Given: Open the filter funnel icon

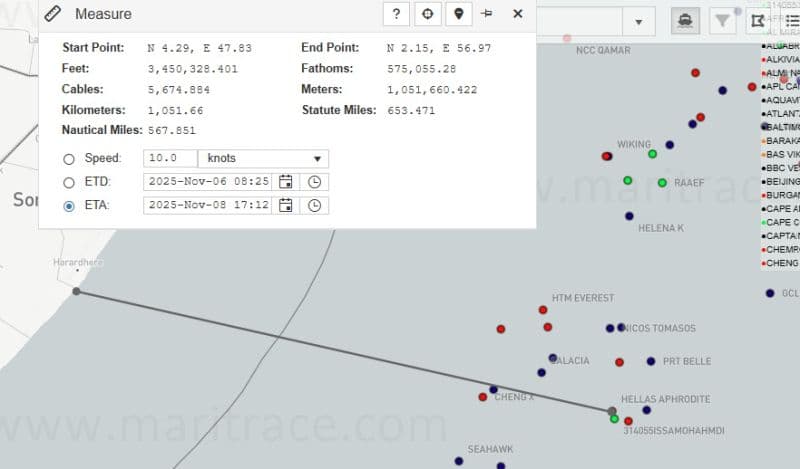Looking at the screenshot, I should click(720, 20).
